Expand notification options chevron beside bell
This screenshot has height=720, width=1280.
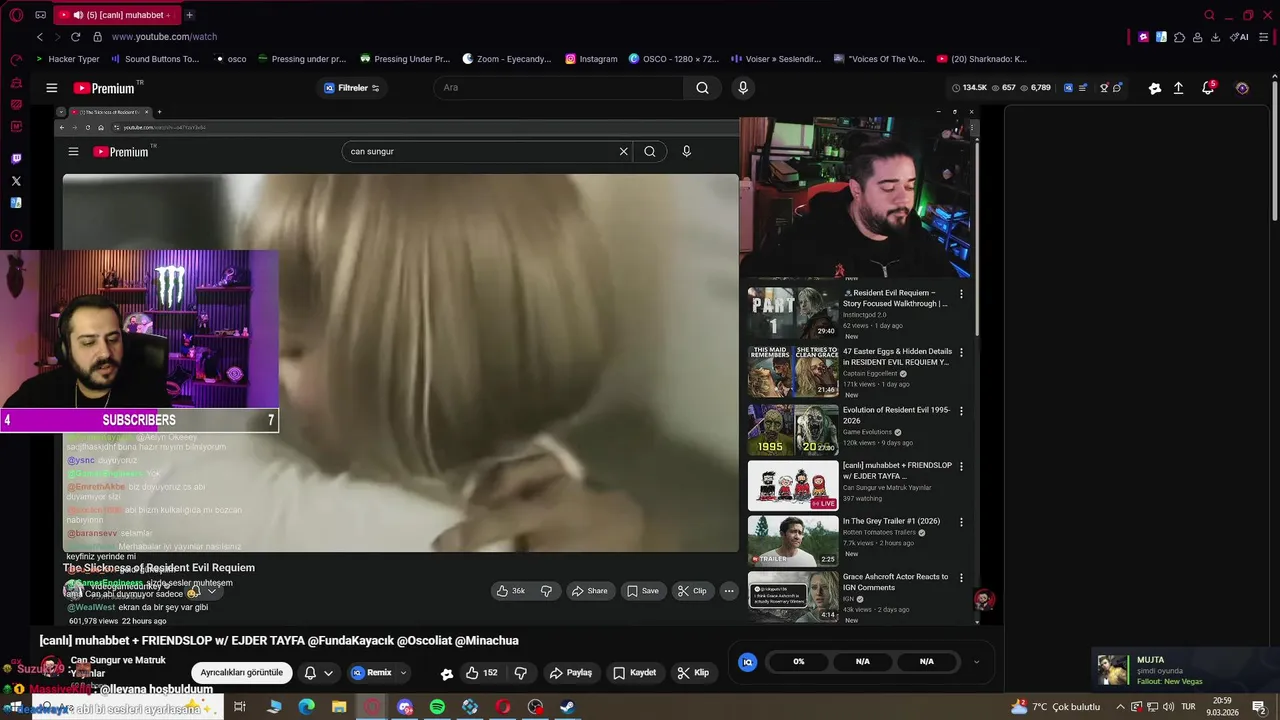328,673
